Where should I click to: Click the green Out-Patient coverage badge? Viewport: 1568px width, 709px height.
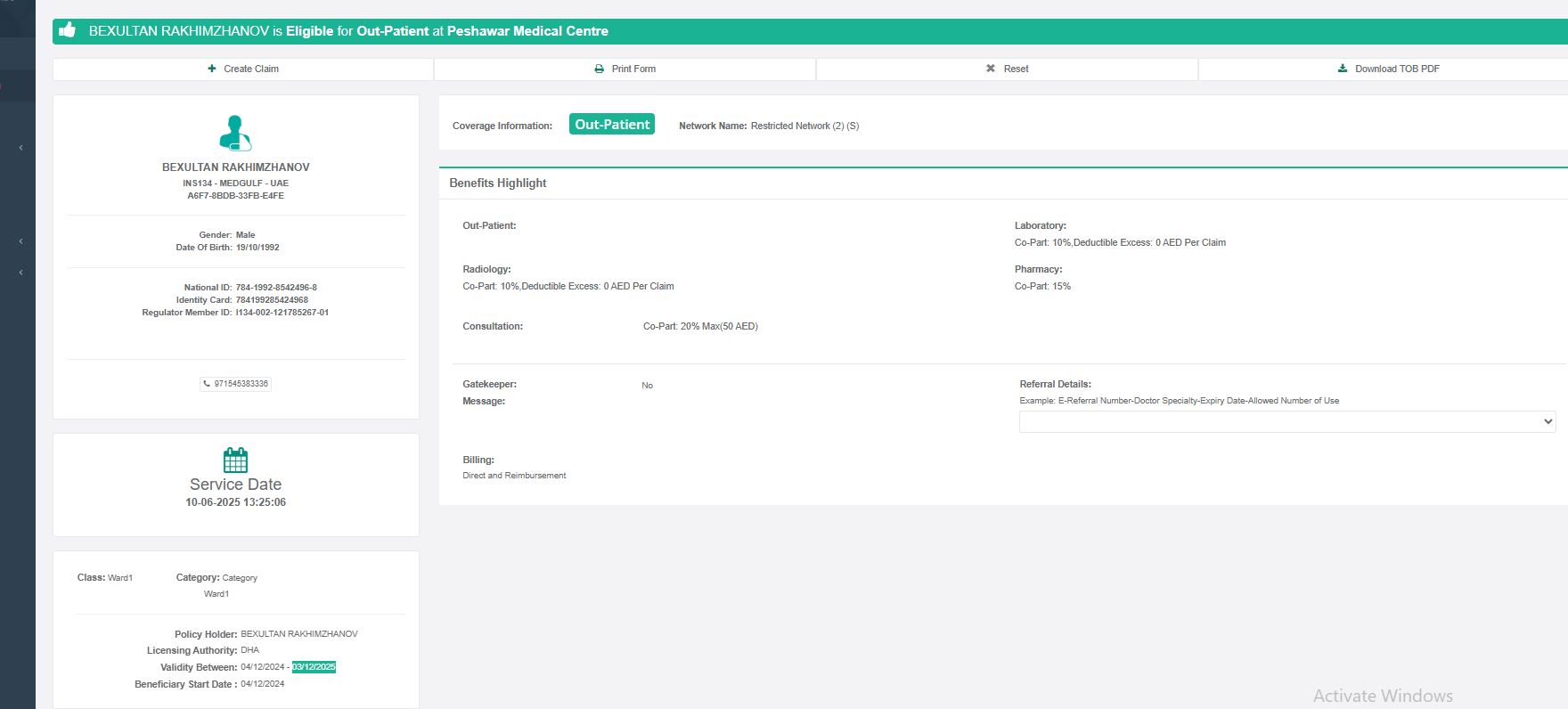tap(612, 125)
